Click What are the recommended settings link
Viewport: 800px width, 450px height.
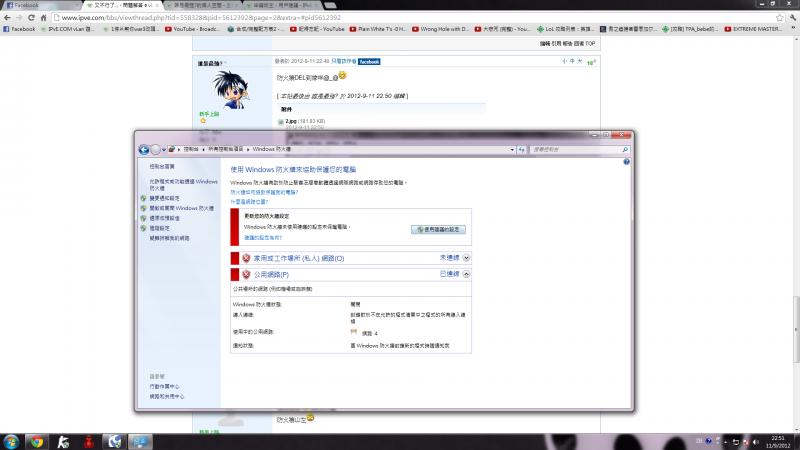coord(263,238)
